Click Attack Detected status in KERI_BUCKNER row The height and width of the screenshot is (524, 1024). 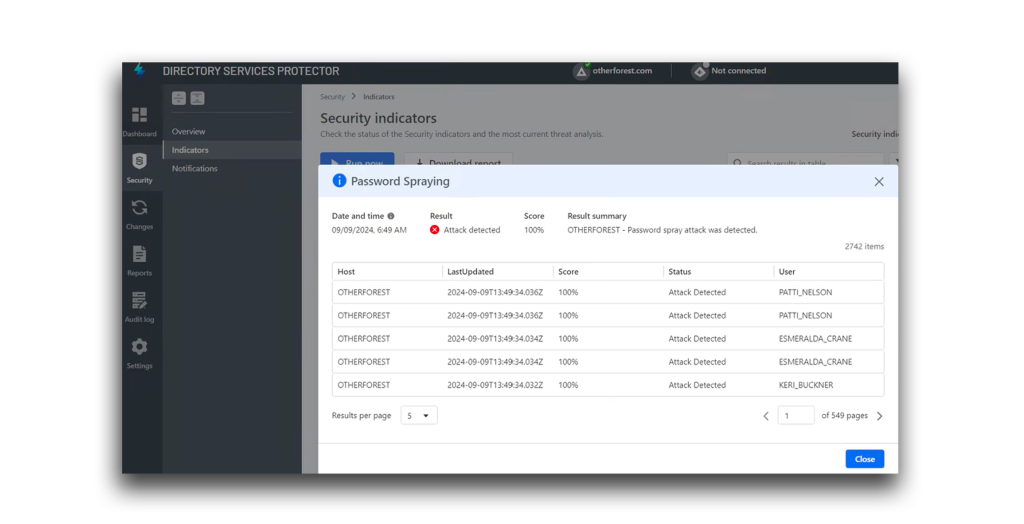coord(697,385)
